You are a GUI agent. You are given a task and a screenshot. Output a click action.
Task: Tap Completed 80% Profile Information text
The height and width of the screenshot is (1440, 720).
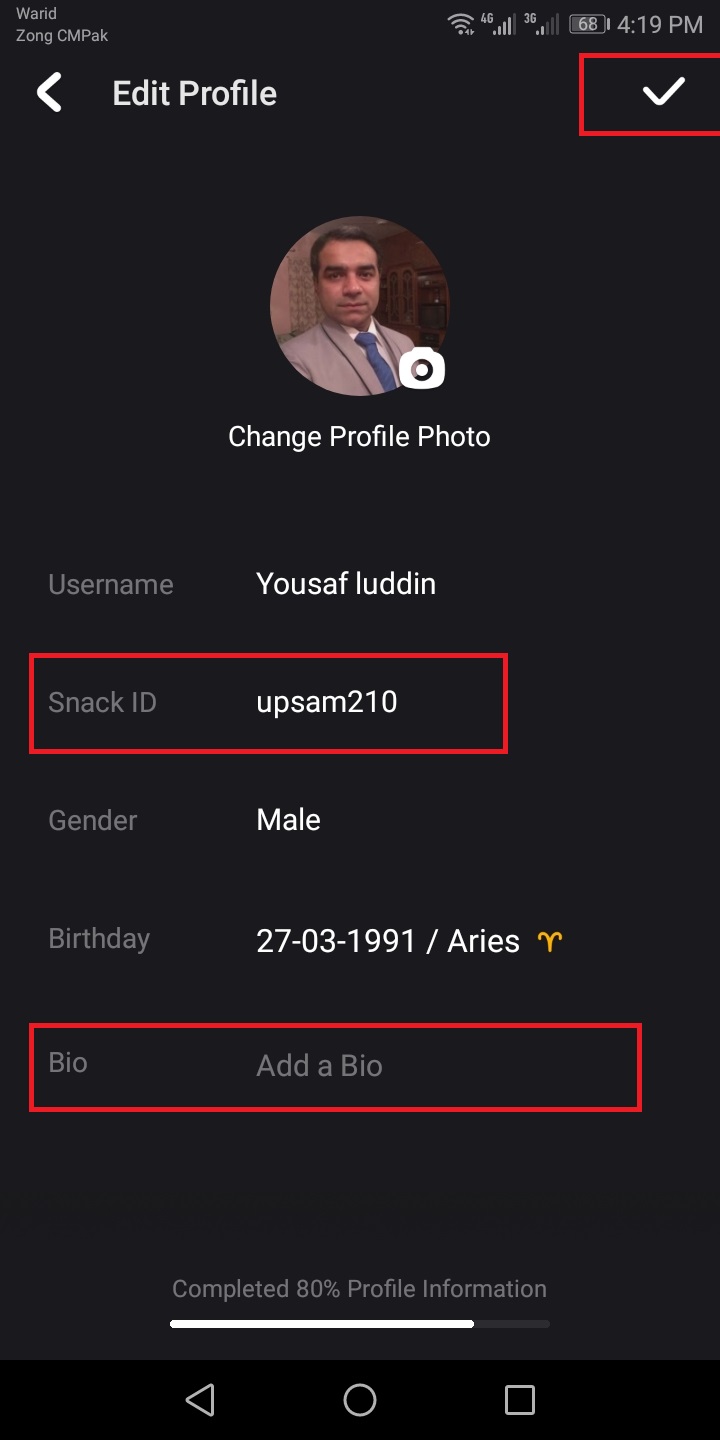tap(359, 1289)
